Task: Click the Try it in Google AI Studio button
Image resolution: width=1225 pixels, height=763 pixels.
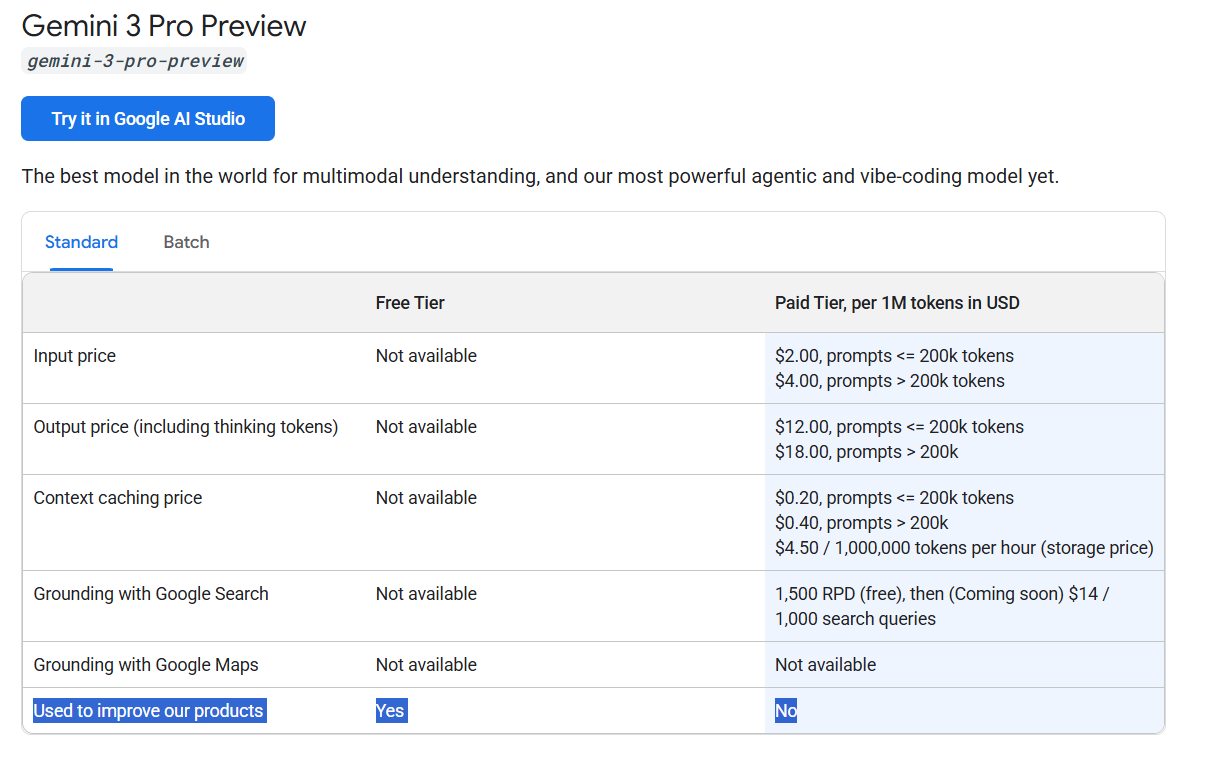Action: [148, 119]
